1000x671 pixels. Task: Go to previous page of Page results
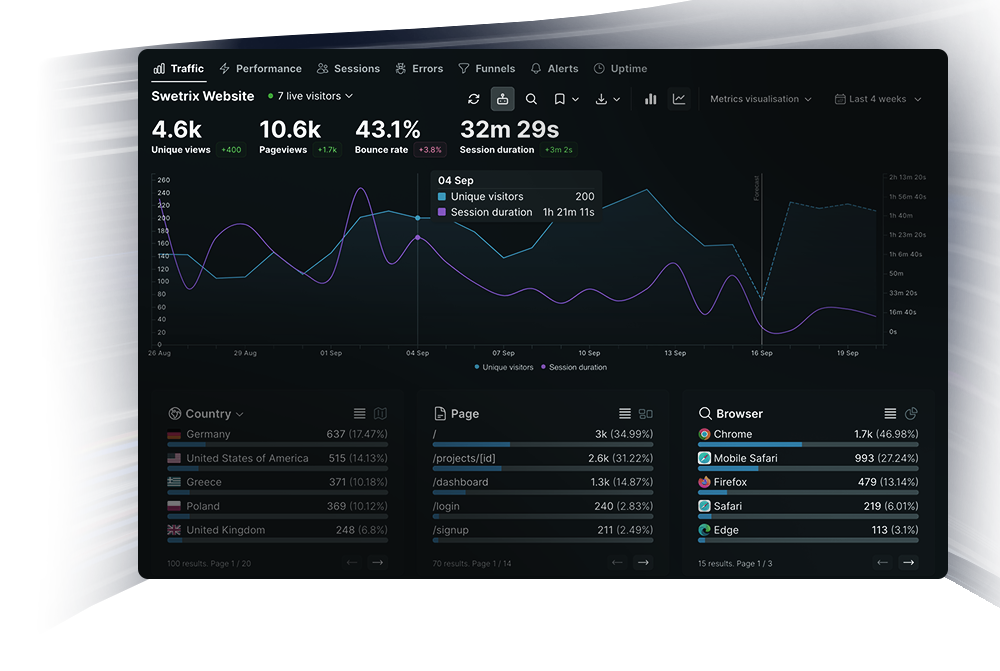617,562
